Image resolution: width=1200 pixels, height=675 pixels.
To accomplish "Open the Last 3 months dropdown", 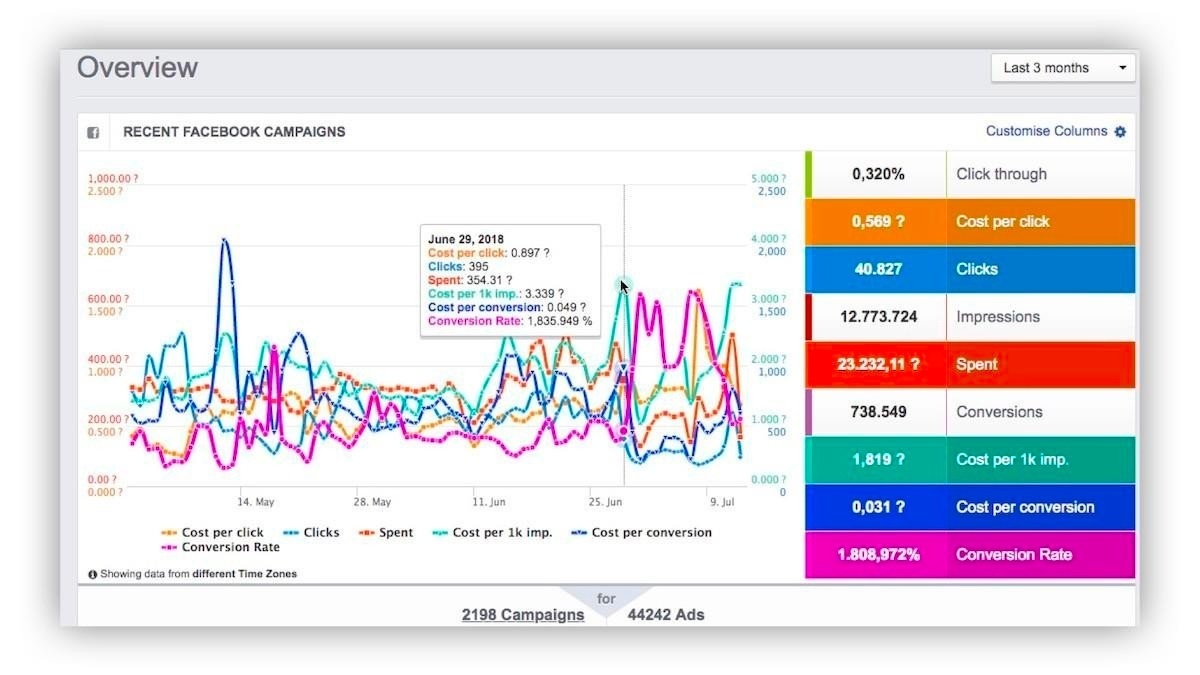I will click(1063, 68).
